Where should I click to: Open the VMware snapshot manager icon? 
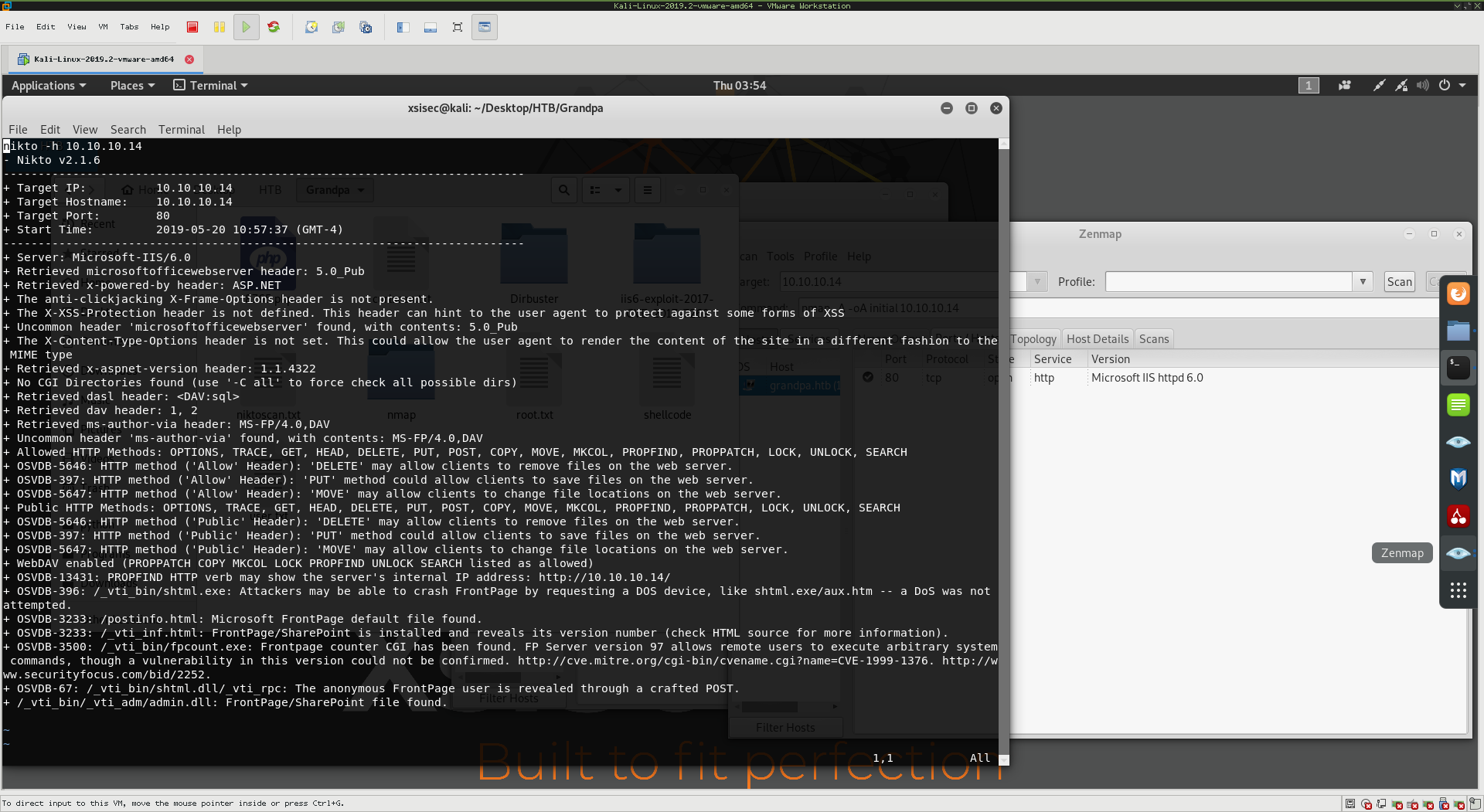click(366, 27)
